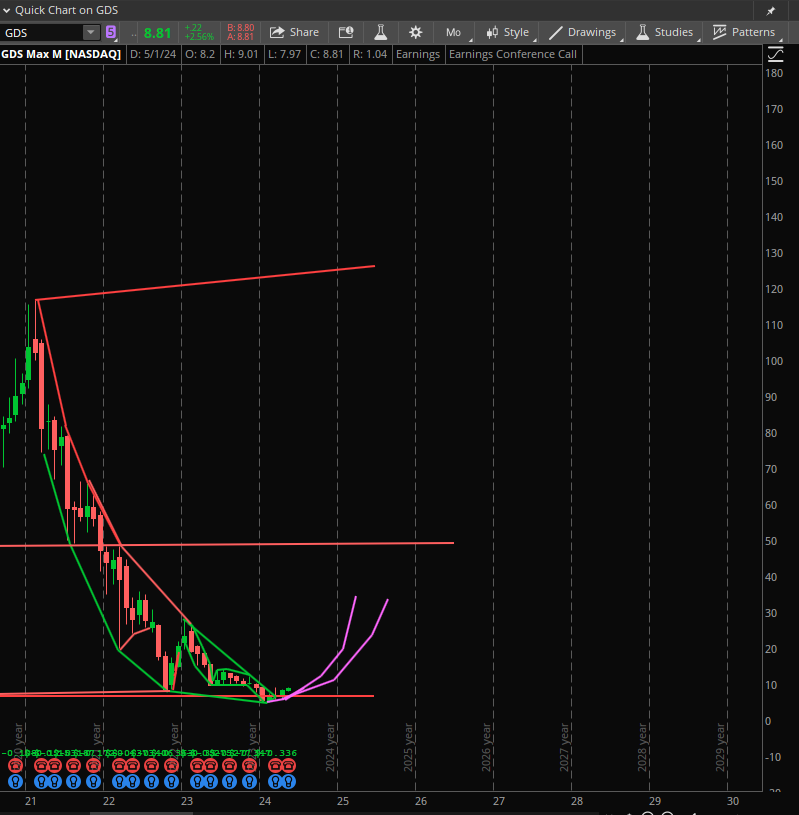Click the first blue lightbulb right of the 24 year line
Viewport: 799px width, 815px height.
coord(276,781)
